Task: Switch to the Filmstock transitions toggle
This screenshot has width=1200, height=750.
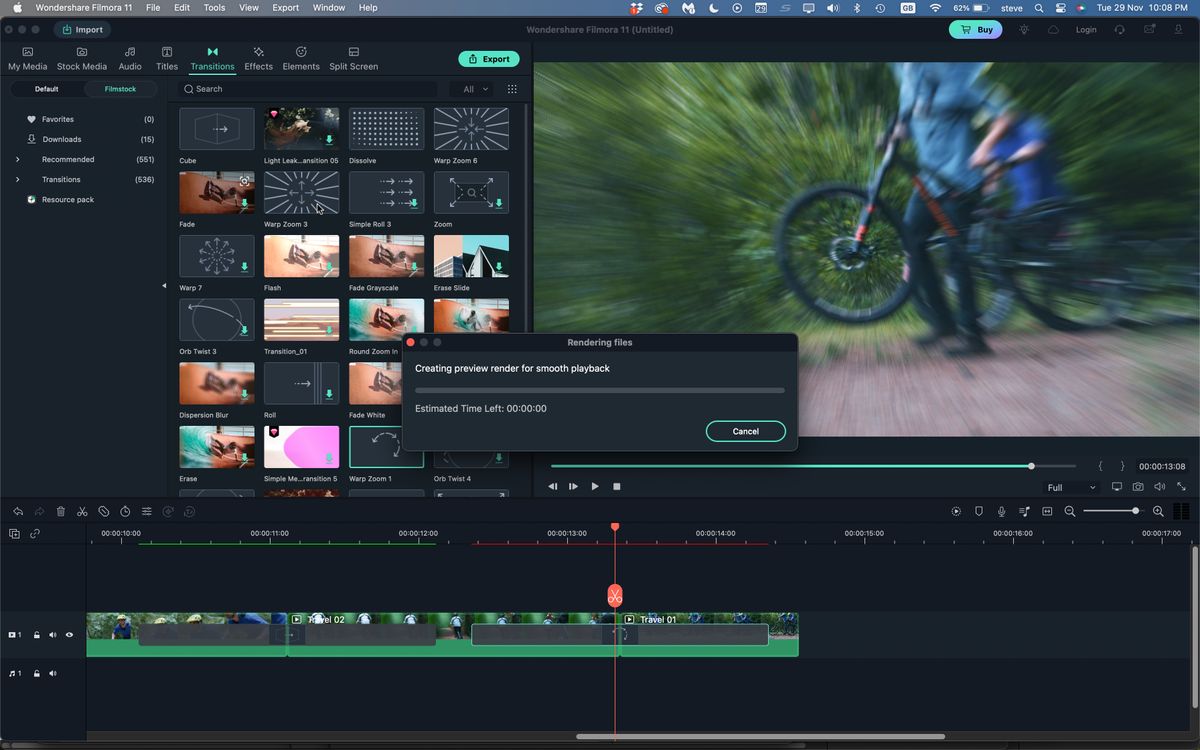Action: coord(120,89)
